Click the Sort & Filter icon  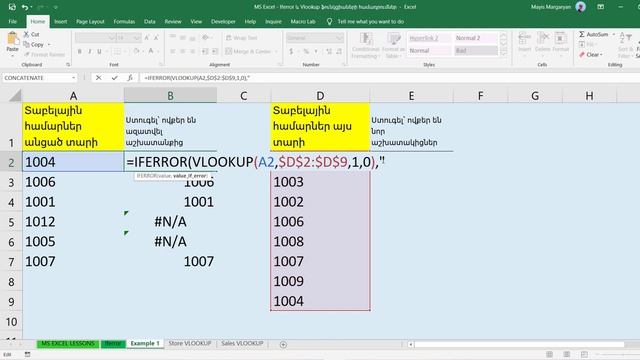(625, 38)
